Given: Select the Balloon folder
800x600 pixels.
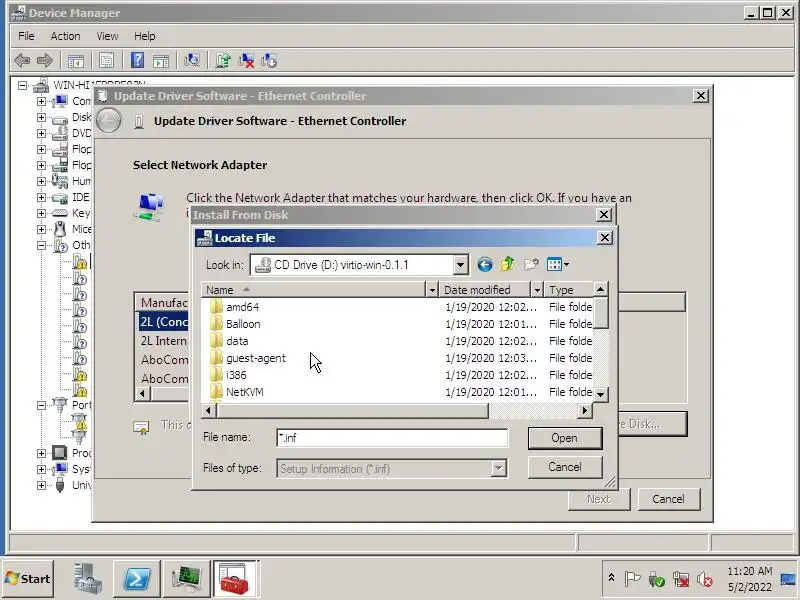Looking at the screenshot, I should pos(243,324).
